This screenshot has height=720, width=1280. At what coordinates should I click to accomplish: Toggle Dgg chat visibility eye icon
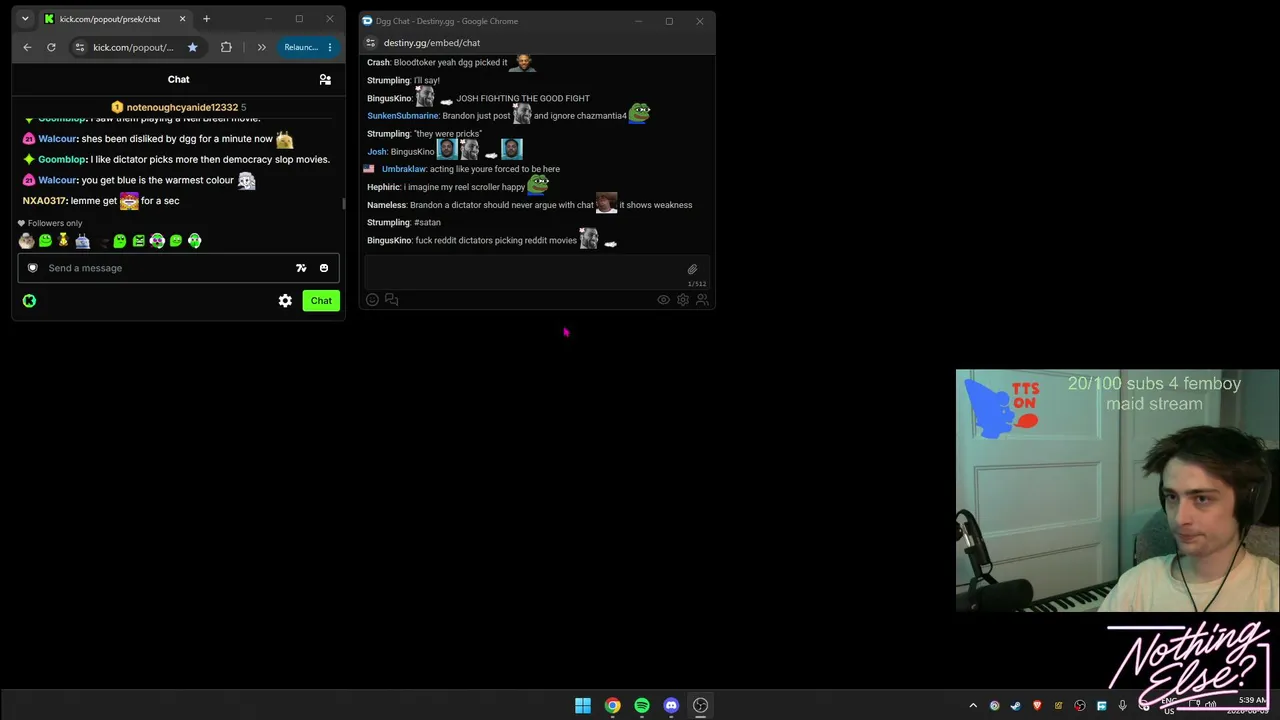pos(663,300)
